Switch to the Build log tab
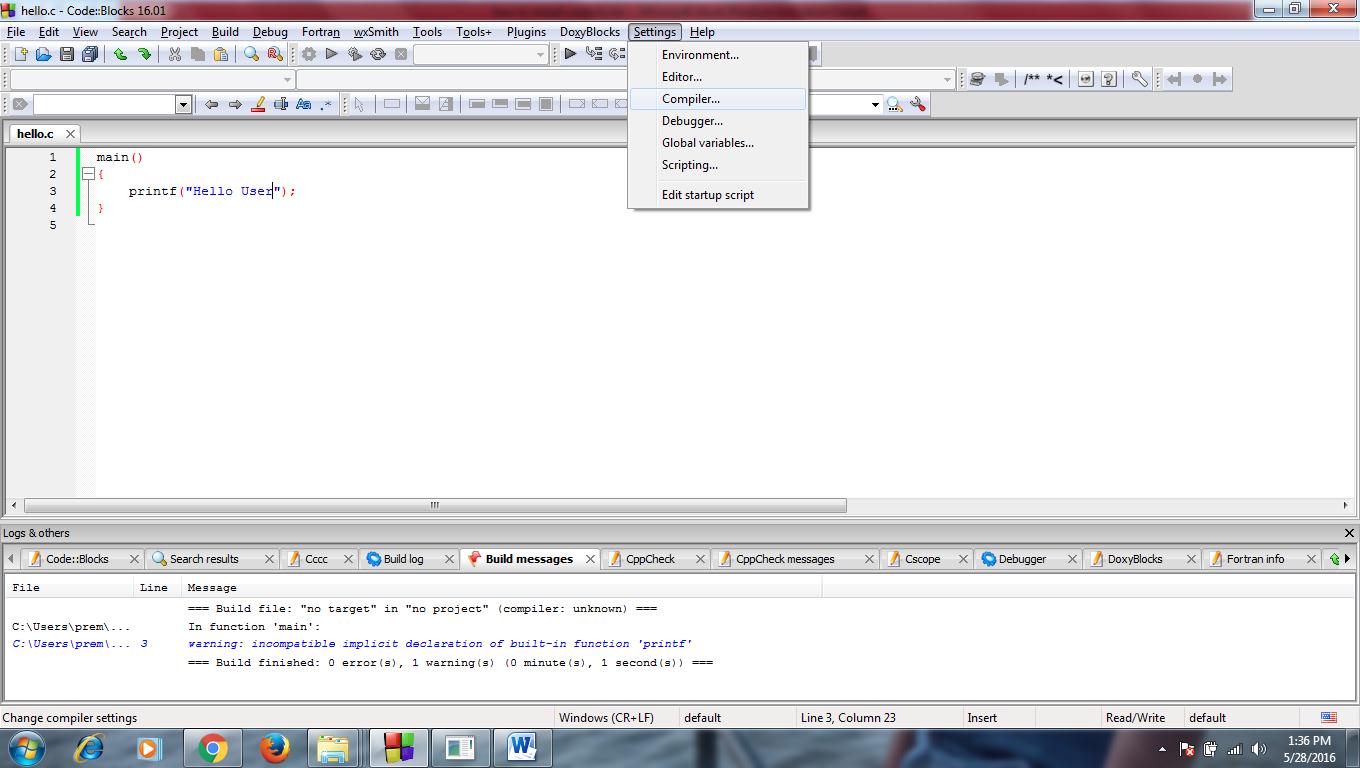 click(403, 559)
